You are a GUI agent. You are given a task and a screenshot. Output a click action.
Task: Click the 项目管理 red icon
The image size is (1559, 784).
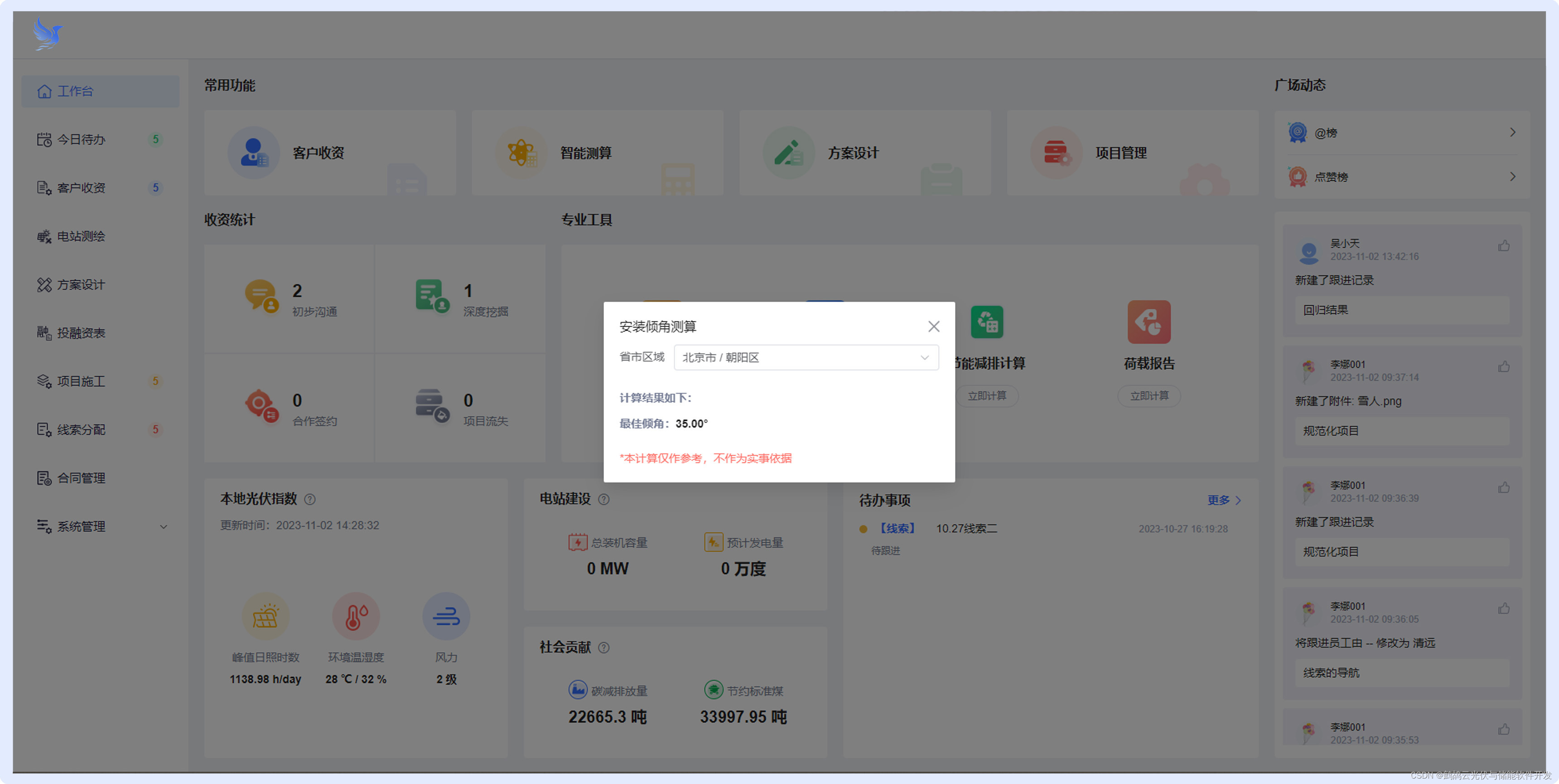[x=1056, y=153]
